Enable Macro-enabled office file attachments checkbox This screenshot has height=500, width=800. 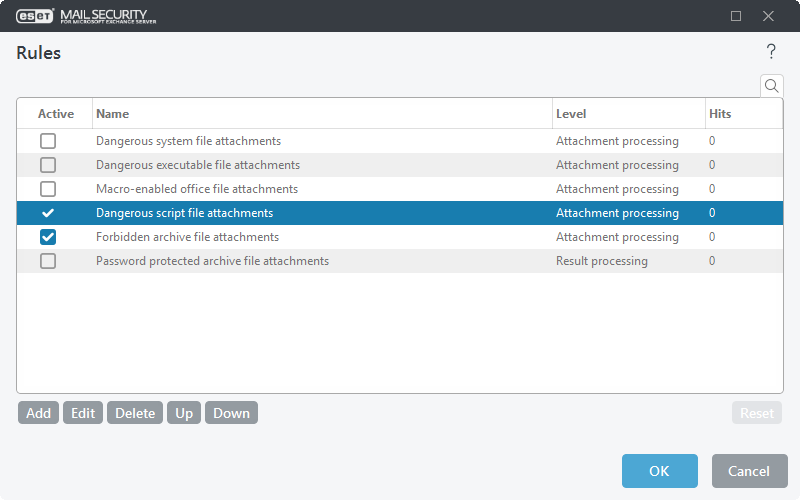(48, 189)
